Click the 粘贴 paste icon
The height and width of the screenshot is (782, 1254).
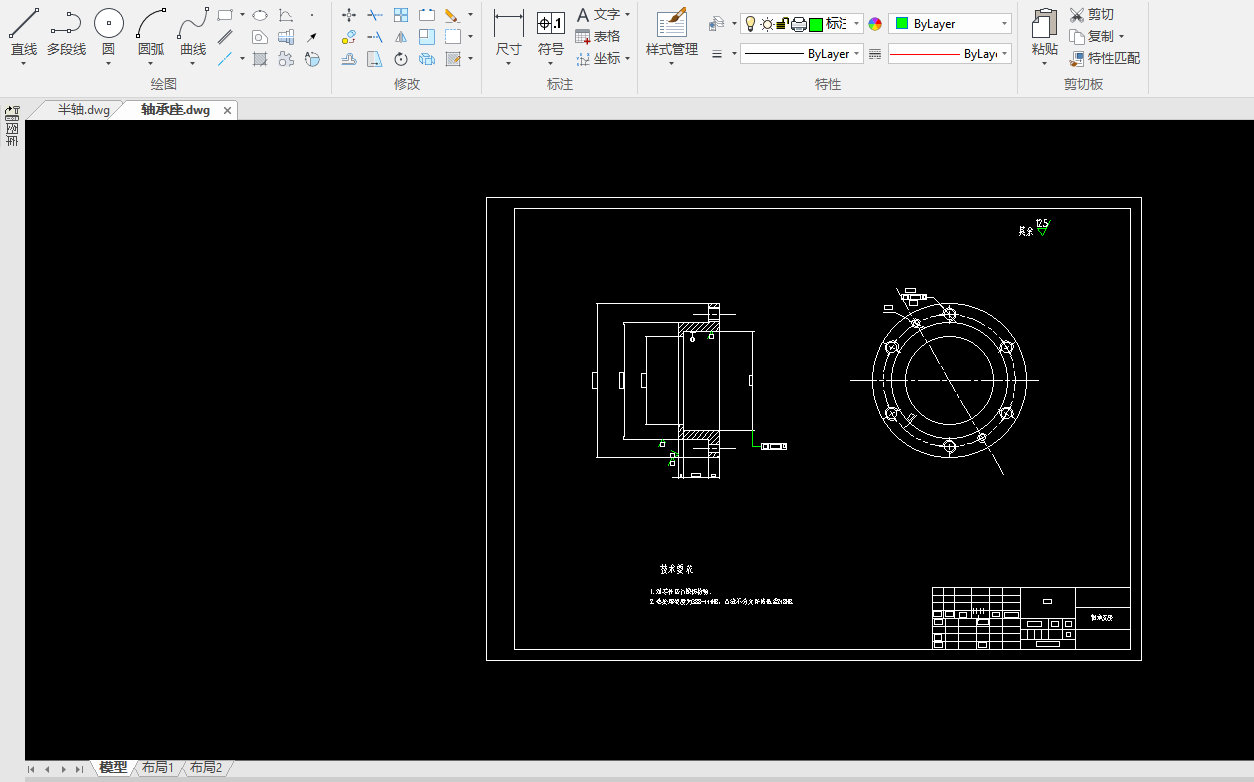(x=1044, y=23)
